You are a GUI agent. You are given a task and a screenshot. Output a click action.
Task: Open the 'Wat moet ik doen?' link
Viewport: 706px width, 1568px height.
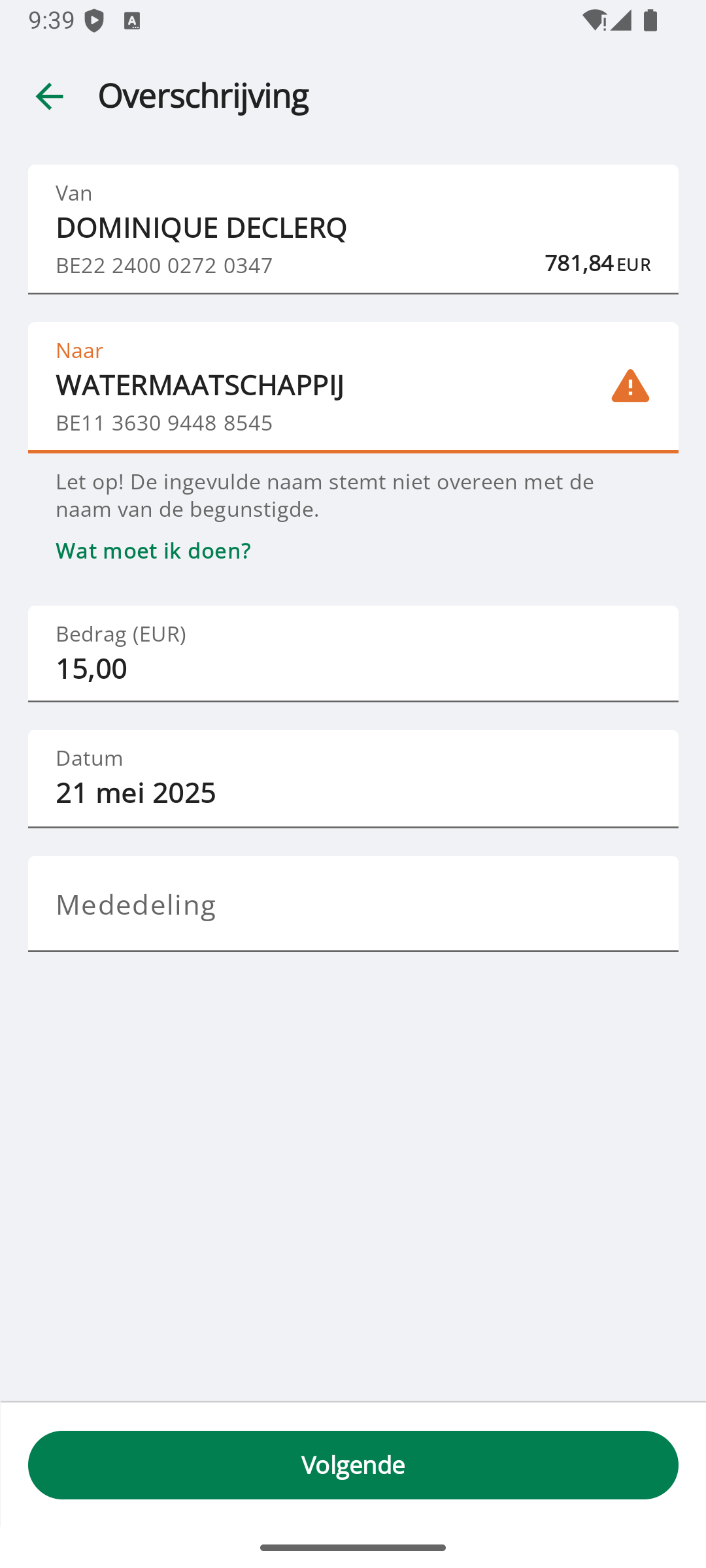153,551
